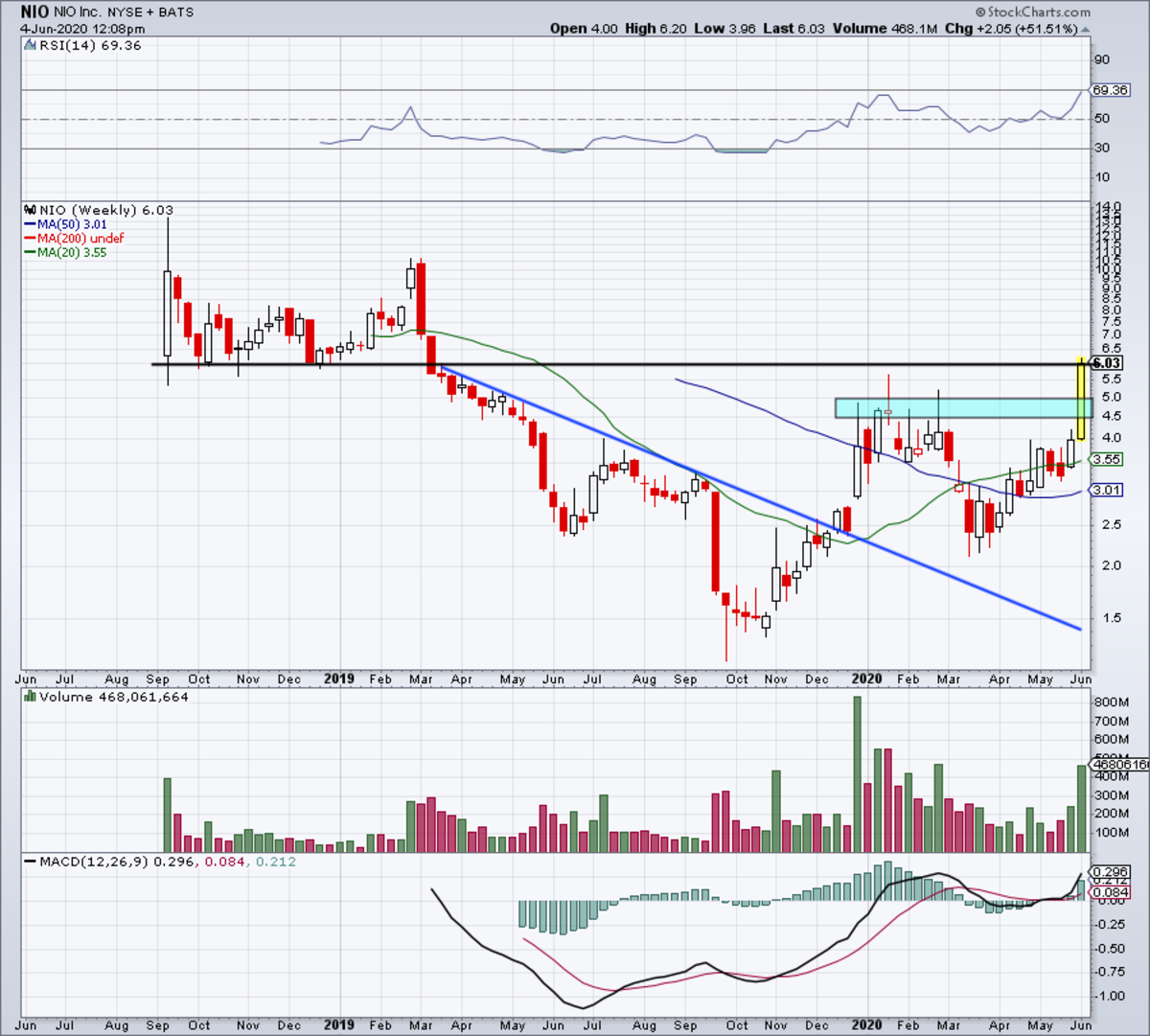Click the 30 level on the RSI axis
Viewport: 1150px width, 1036px height.
1102,148
